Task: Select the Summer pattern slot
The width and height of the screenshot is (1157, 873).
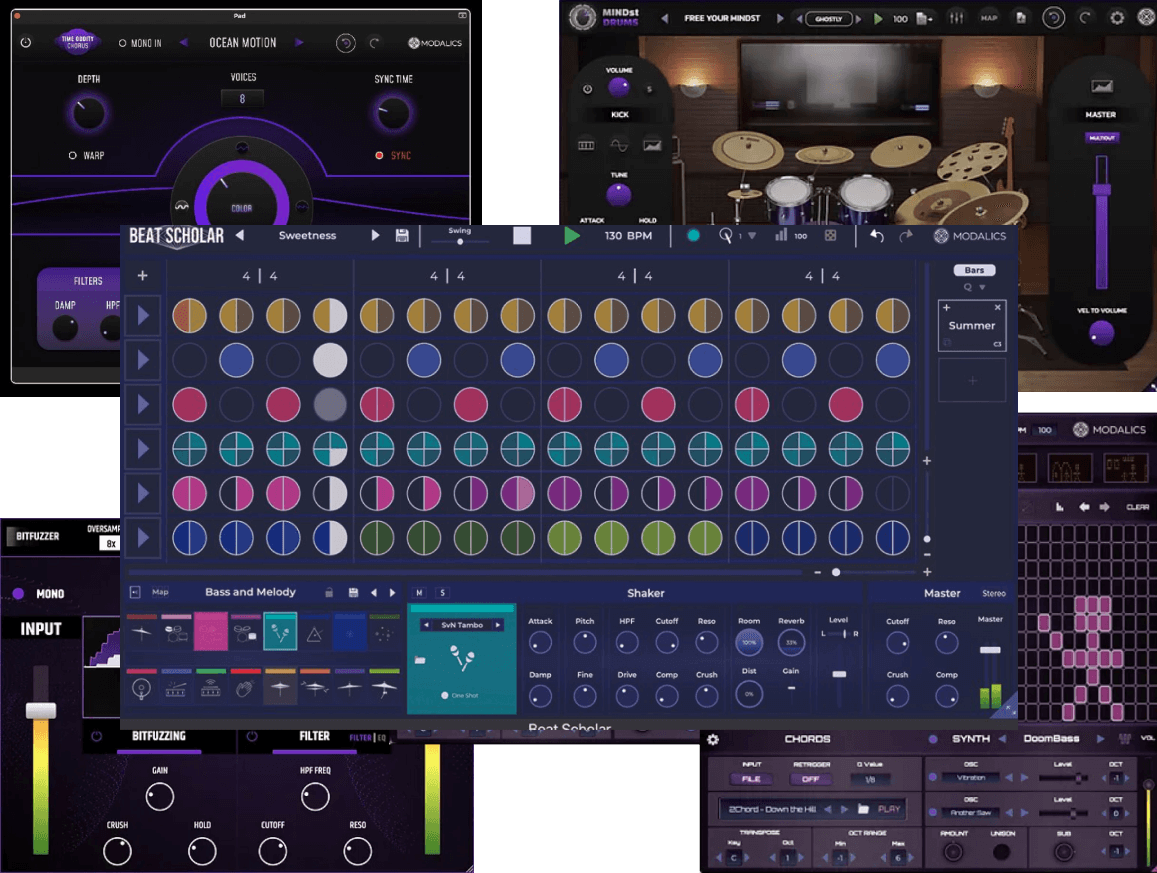Action: [x=972, y=325]
